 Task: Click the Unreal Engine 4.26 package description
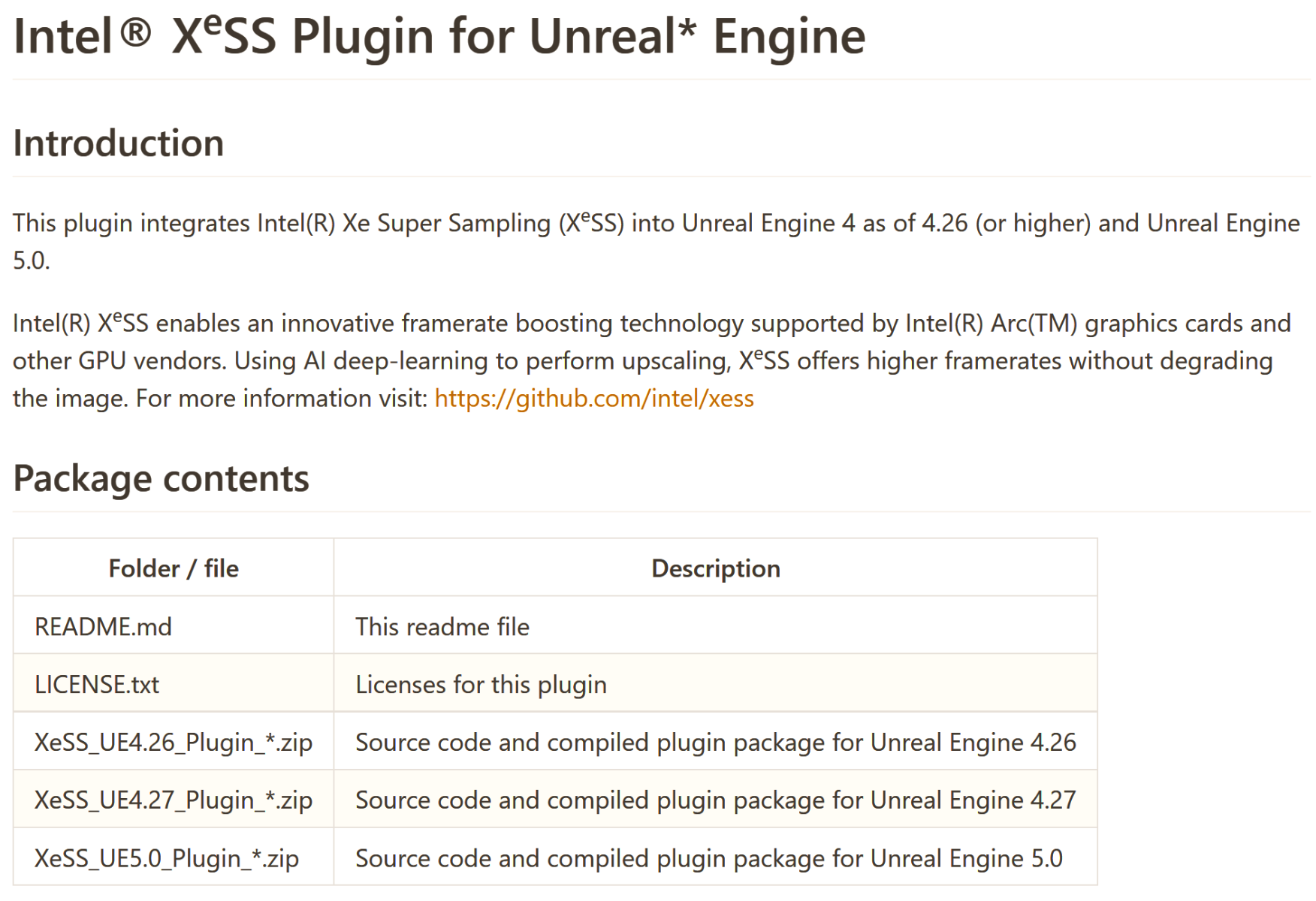pos(715,742)
